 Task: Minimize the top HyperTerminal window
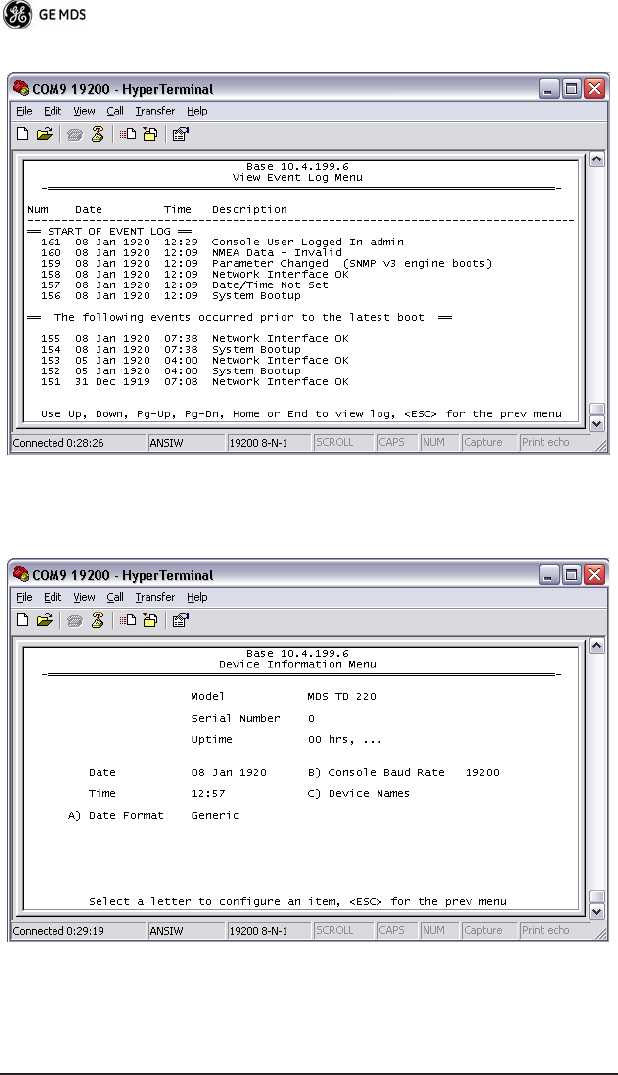click(x=549, y=89)
